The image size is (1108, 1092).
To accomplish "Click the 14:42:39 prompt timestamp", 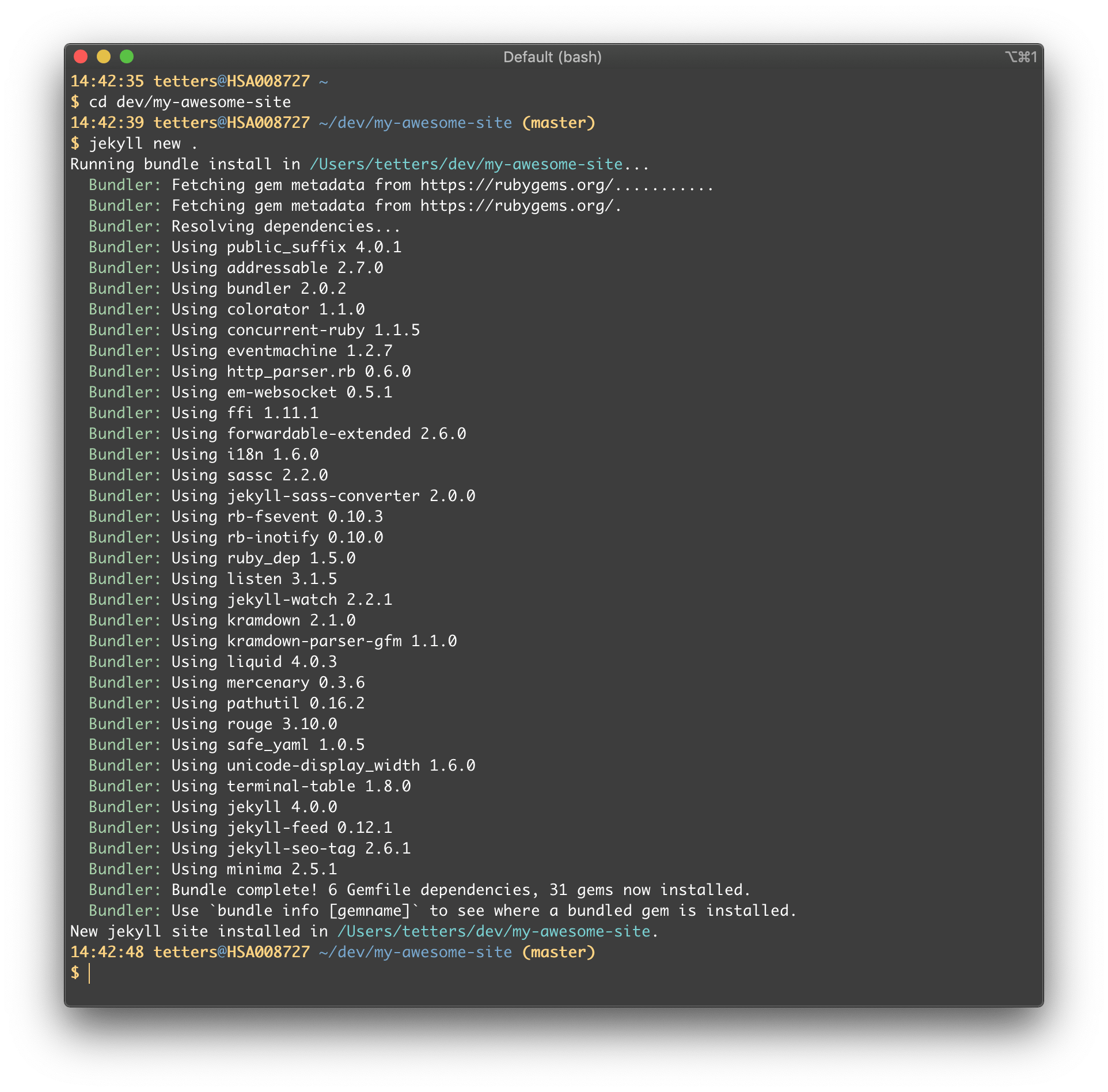I will (x=107, y=123).
